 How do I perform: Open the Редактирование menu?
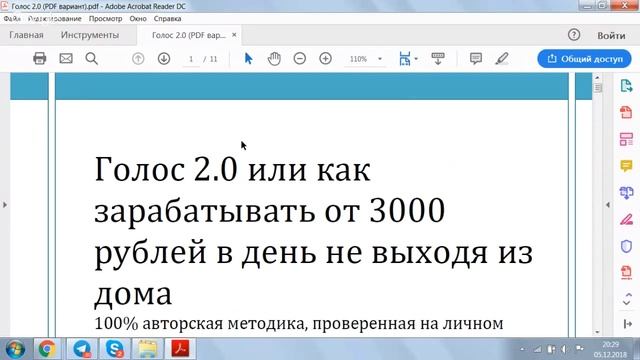tap(55, 19)
